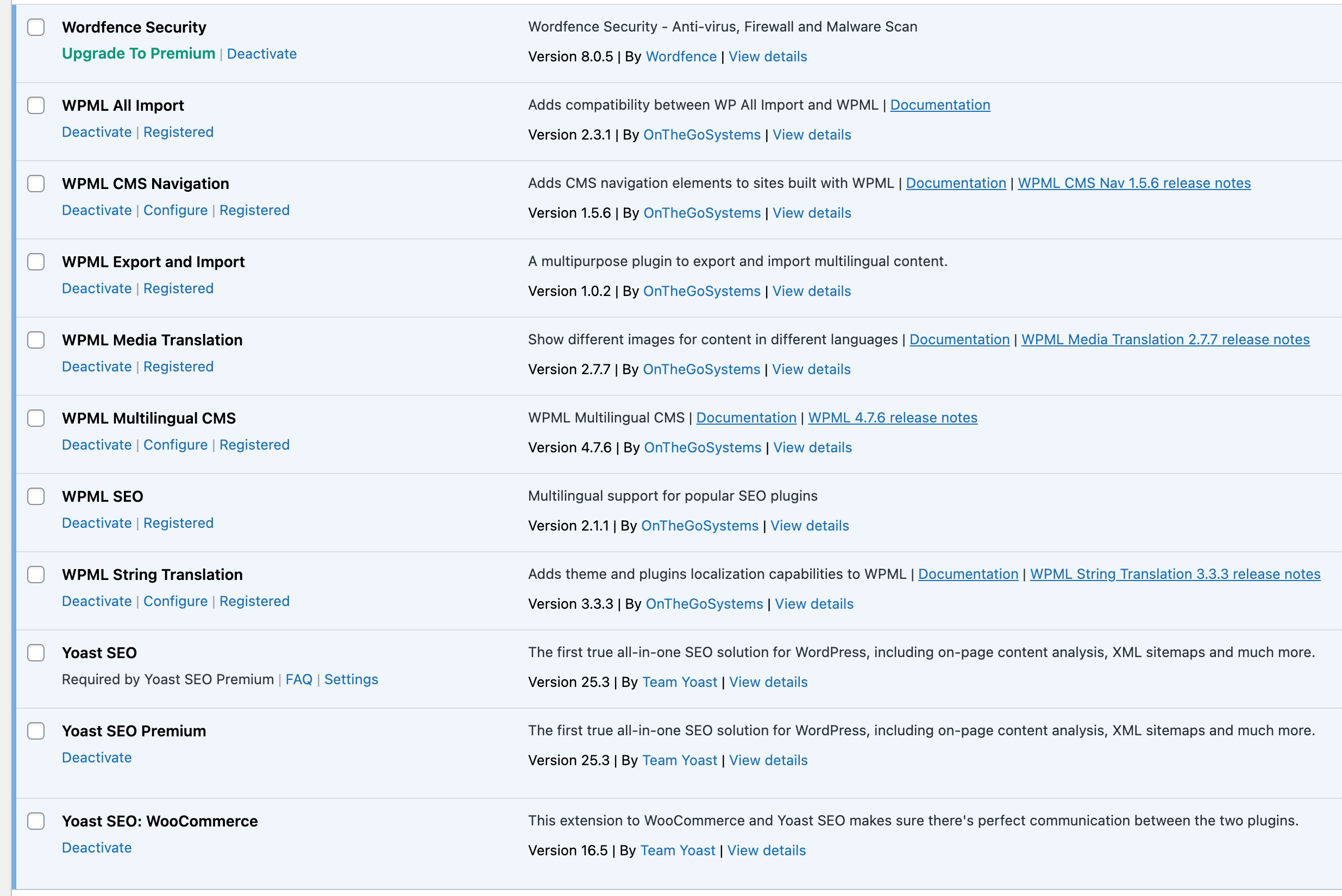1342x896 pixels.
Task: Check the Yoast SEO plugin checkbox
Action: coord(36,653)
